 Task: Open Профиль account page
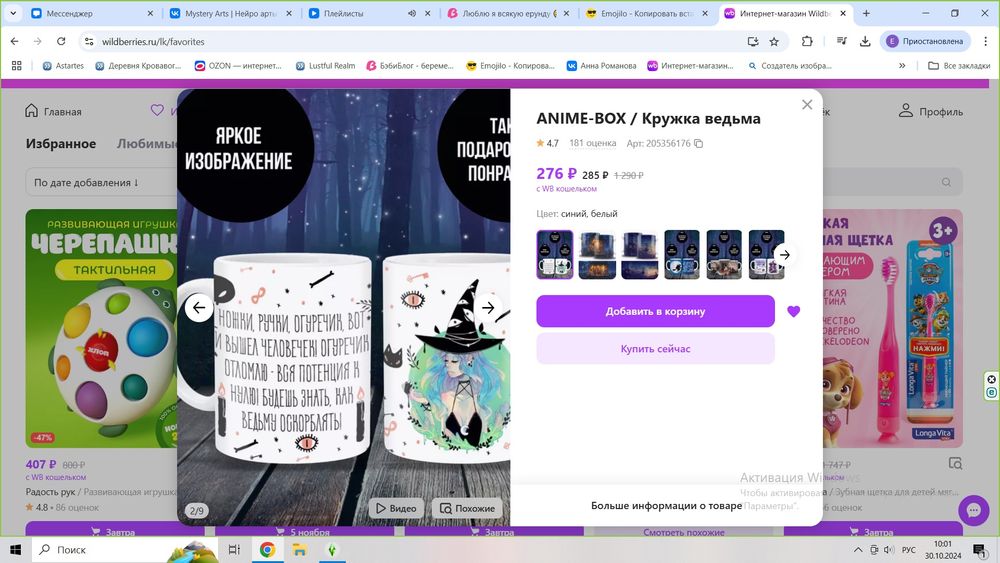(x=930, y=111)
